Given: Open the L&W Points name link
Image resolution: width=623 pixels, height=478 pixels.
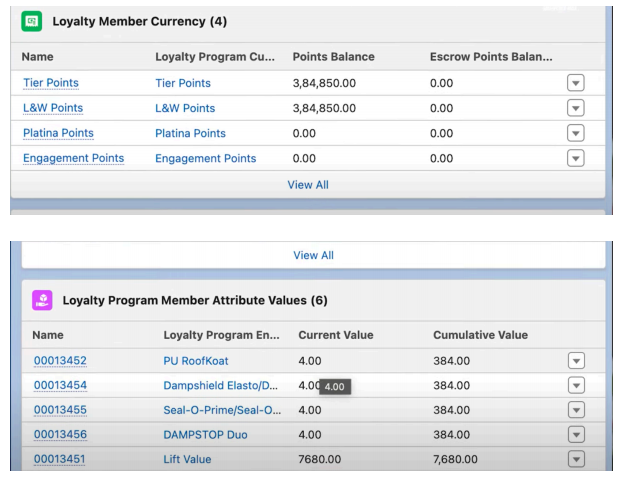Looking at the screenshot, I should click(53, 108).
